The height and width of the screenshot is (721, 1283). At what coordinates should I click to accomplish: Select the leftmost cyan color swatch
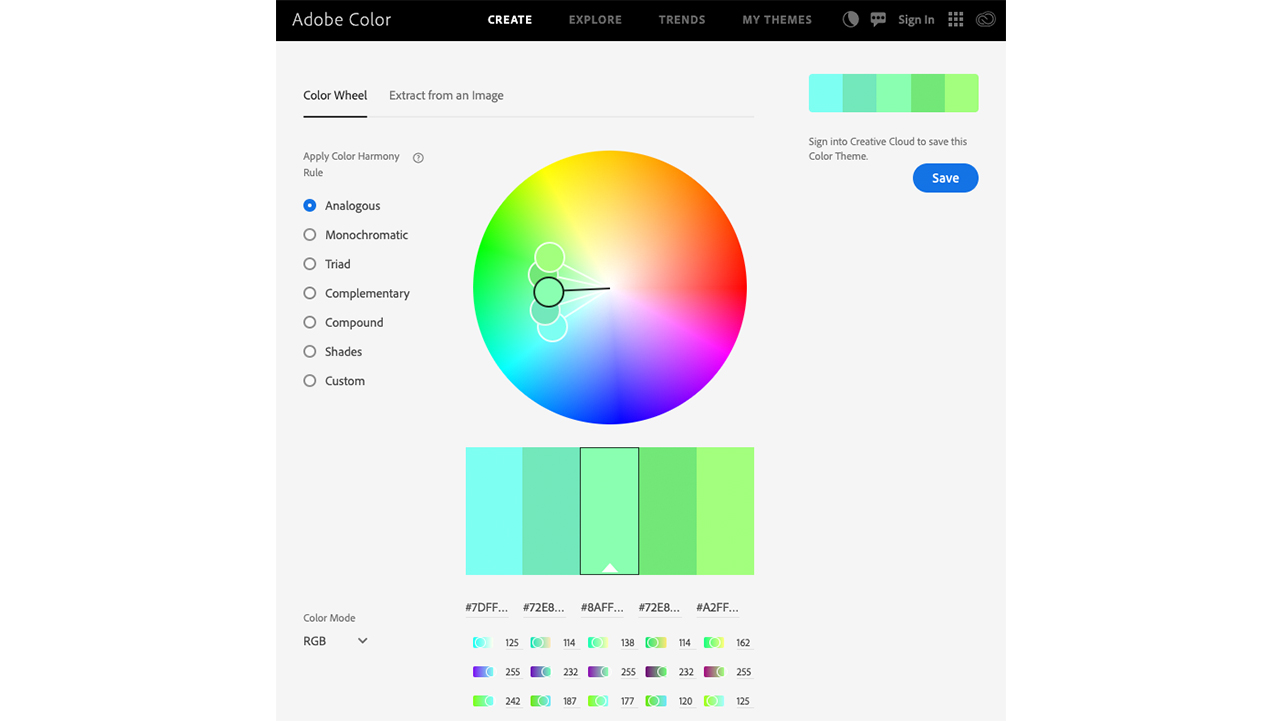tap(493, 511)
